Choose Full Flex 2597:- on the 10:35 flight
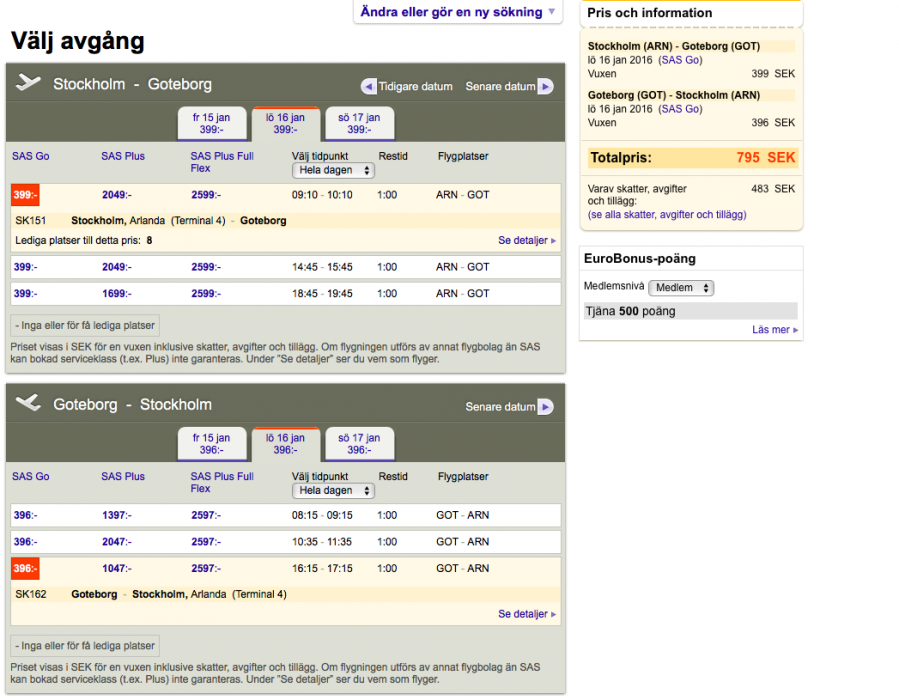 click(206, 542)
